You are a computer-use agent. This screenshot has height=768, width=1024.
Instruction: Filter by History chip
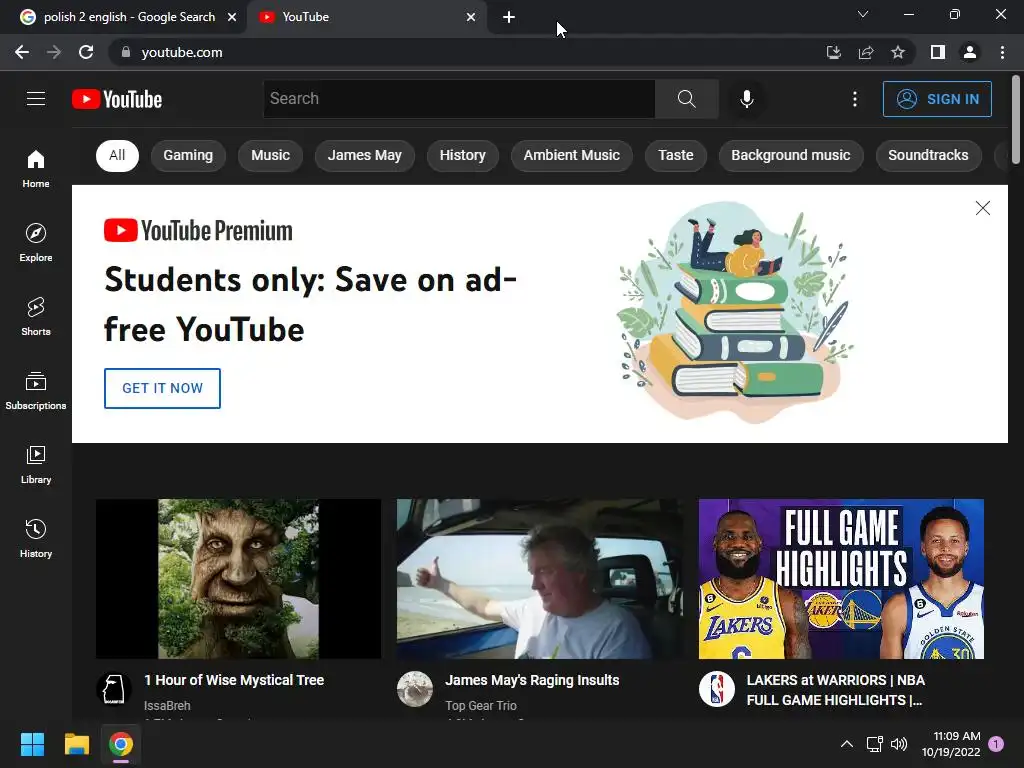(x=462, y=155)
